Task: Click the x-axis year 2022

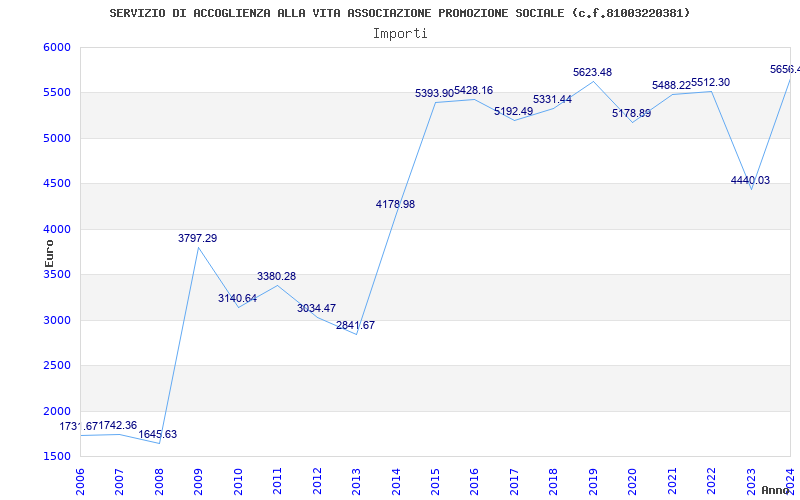Action: coord(711,482)
